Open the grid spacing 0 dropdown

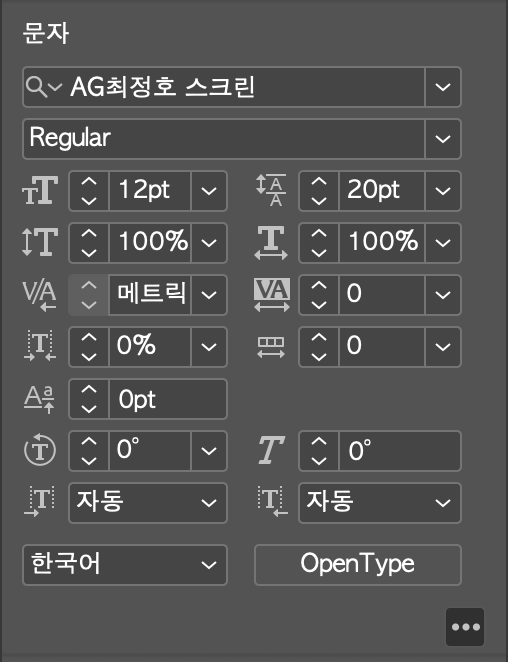[443, 347]
